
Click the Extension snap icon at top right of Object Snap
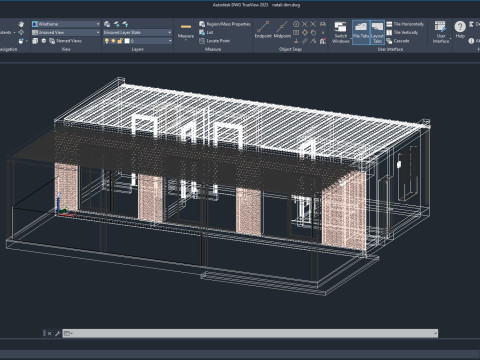tap(323, 24)
